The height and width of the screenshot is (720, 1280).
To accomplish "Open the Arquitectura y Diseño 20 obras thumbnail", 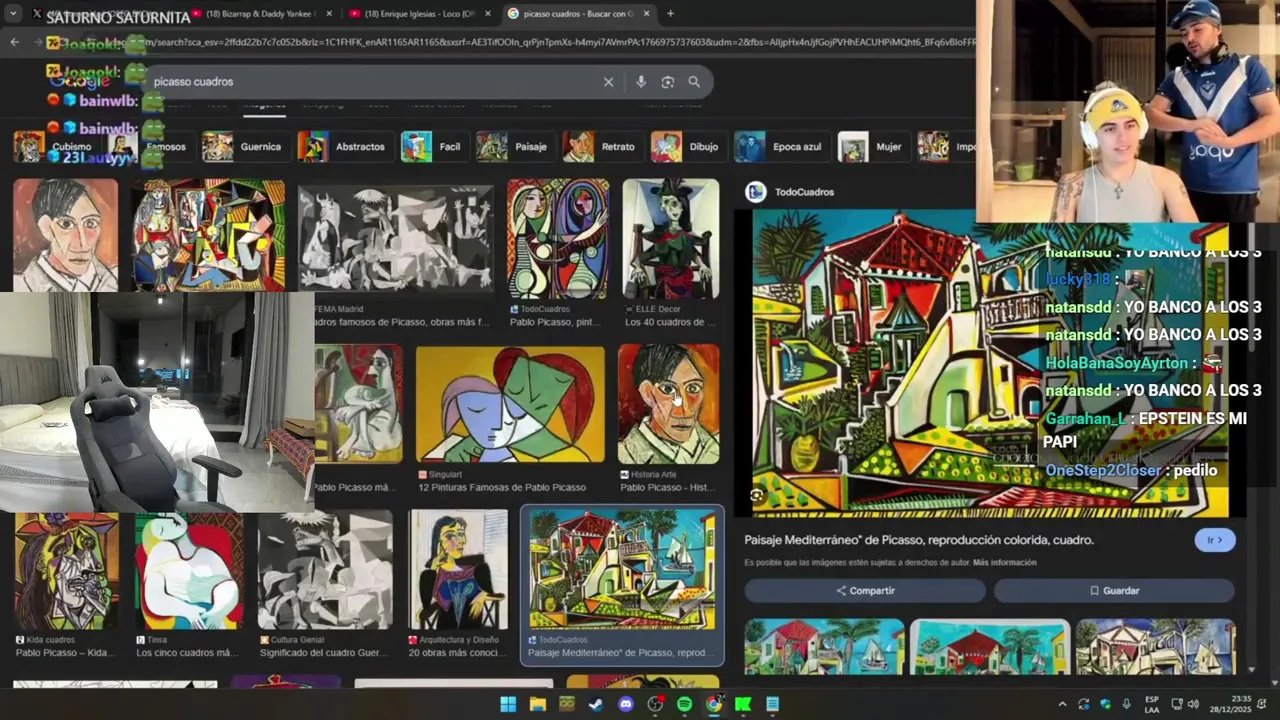I will [458, 570].
